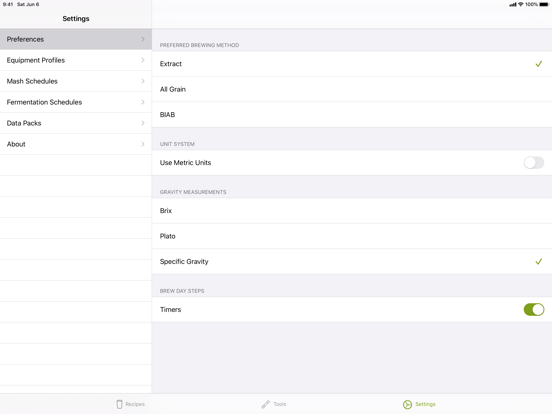Open Preferences in sidebar
The width and height of the screenshot is (552, 414).
click(76, 39)
